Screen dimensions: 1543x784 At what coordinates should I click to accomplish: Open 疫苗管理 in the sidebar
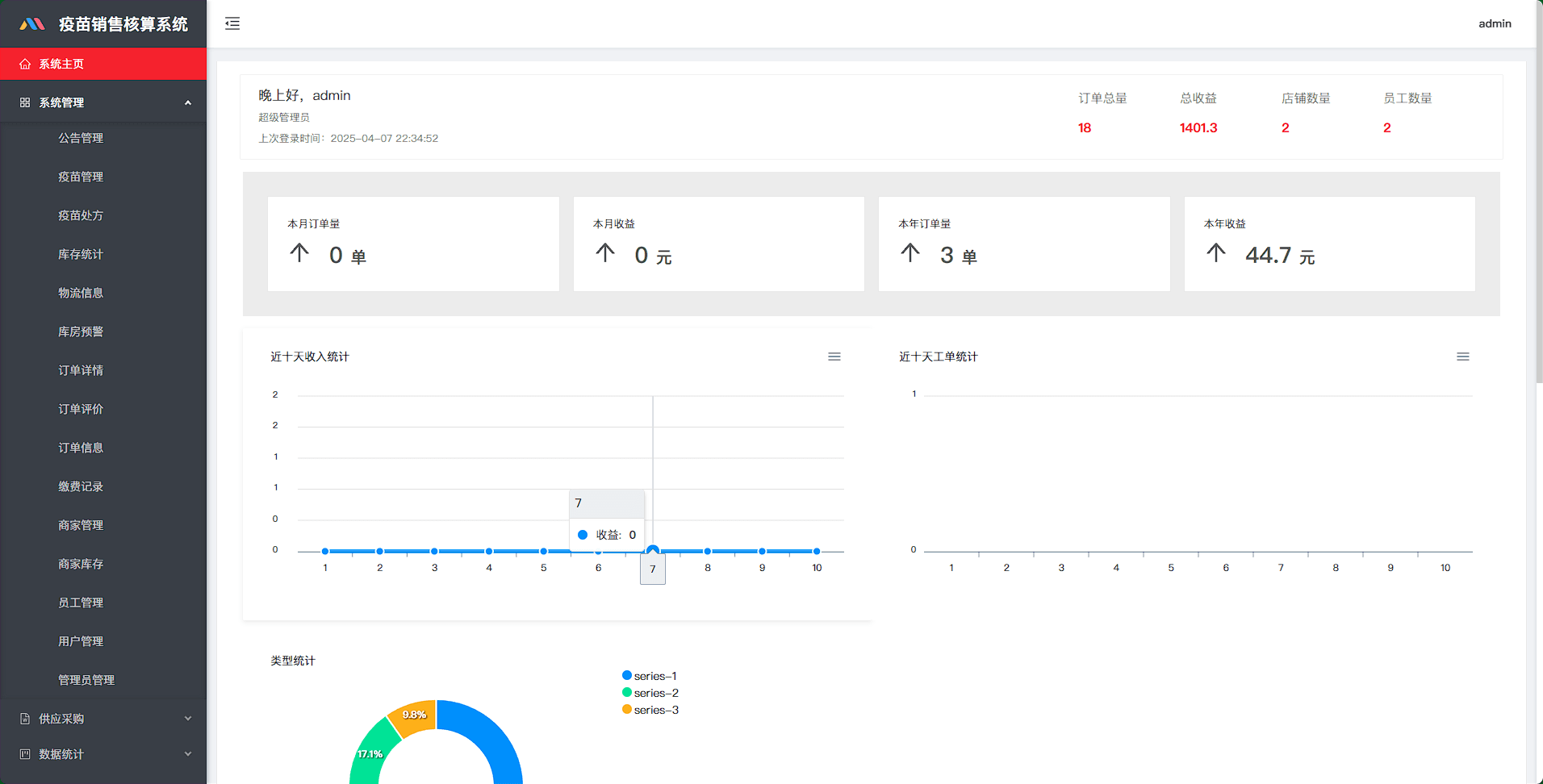(x=81, y=177)
